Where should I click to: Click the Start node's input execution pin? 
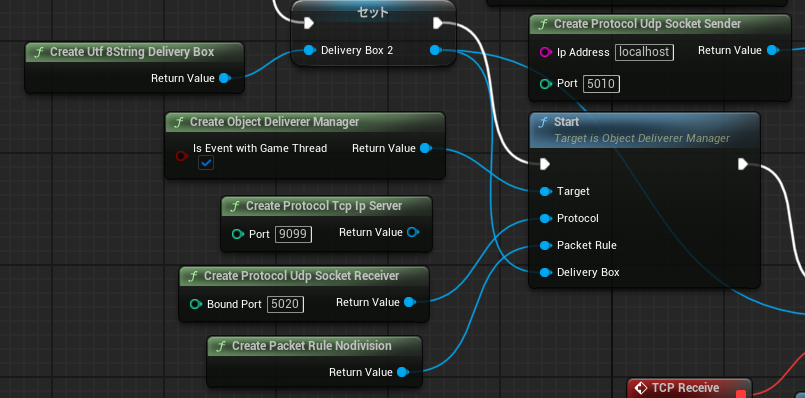coord(545,164)
